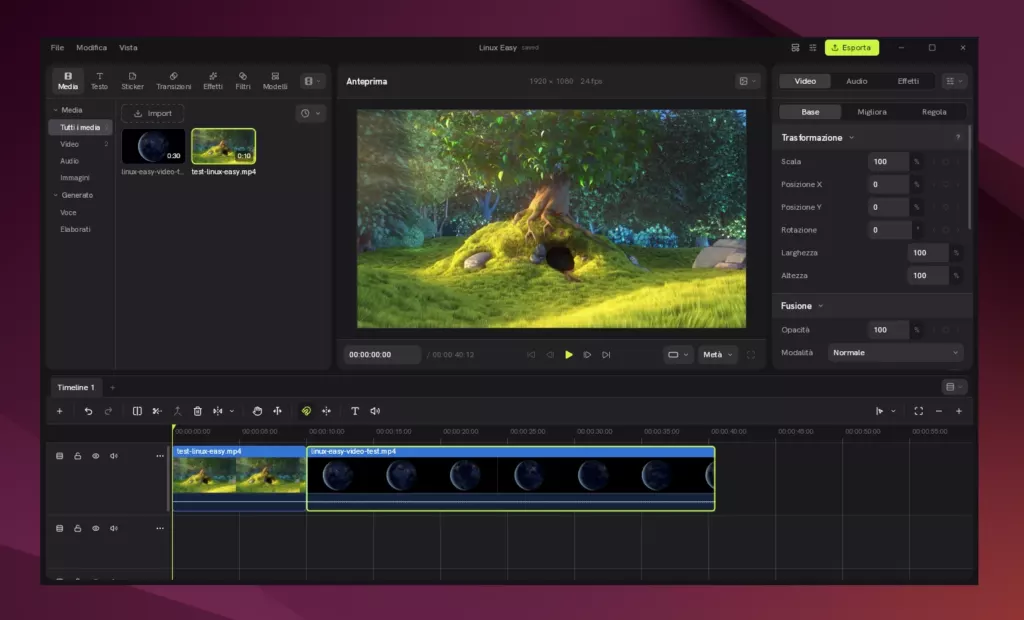The width and height of the screenshot is (1024, 620).
Task: Open the volume tool in timeline toolbar
Action: pyautogui.click(x=375, y=411)
